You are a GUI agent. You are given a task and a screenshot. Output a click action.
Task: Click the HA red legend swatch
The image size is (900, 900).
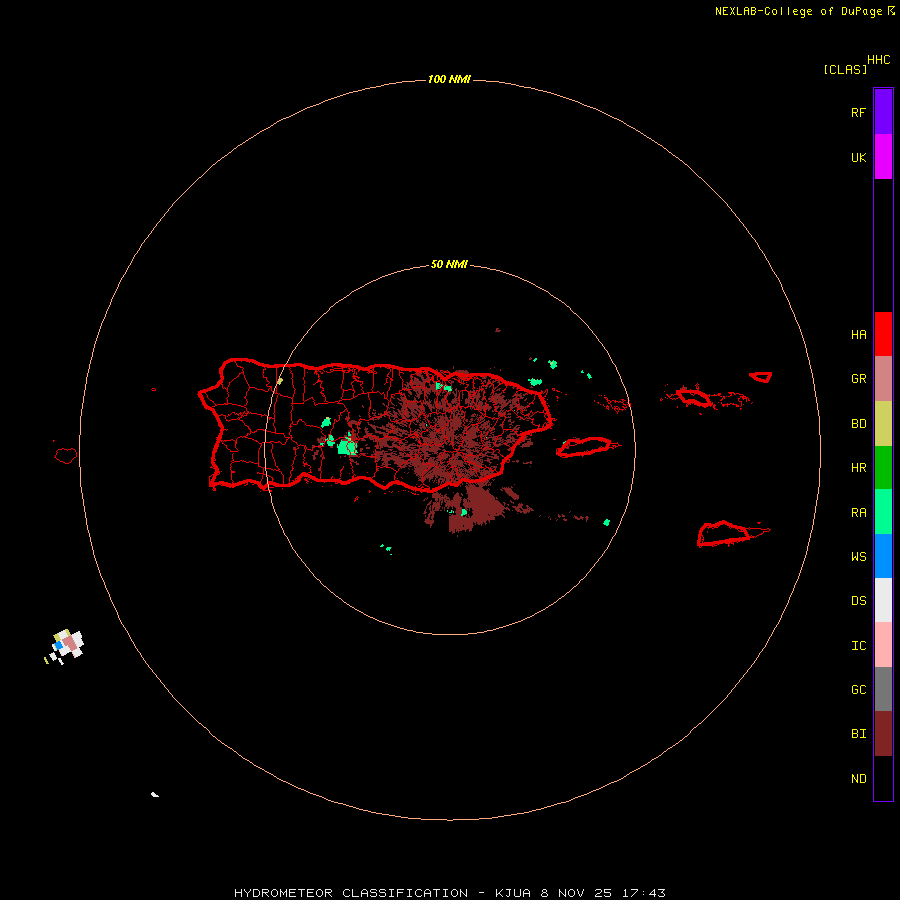tap(883, 334)
